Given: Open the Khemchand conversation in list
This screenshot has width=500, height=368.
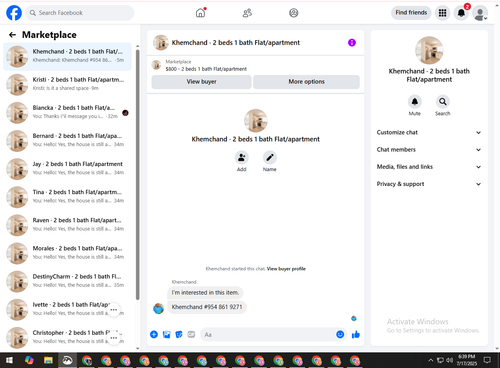Looking at the screenshot, I should [x=68, y=56].
